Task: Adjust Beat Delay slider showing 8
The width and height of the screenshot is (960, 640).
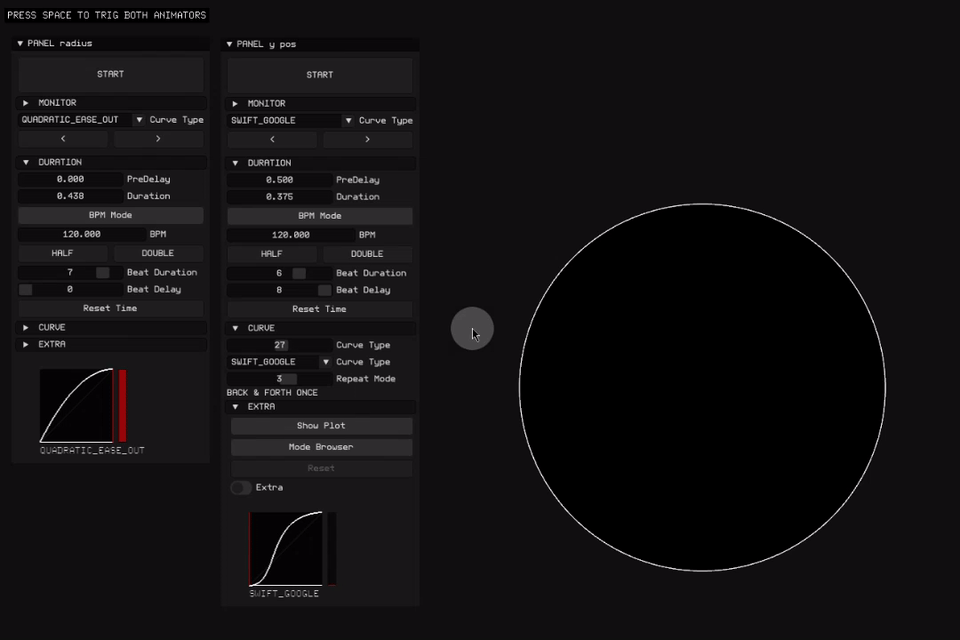Action: (280, 290)
